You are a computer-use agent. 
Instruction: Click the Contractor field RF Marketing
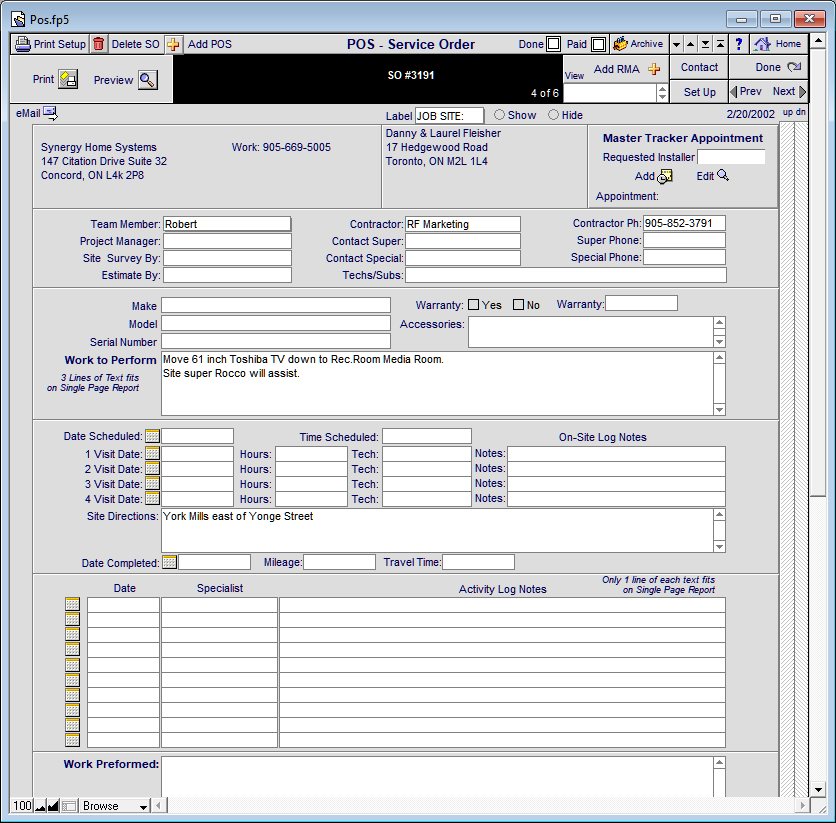462,224
